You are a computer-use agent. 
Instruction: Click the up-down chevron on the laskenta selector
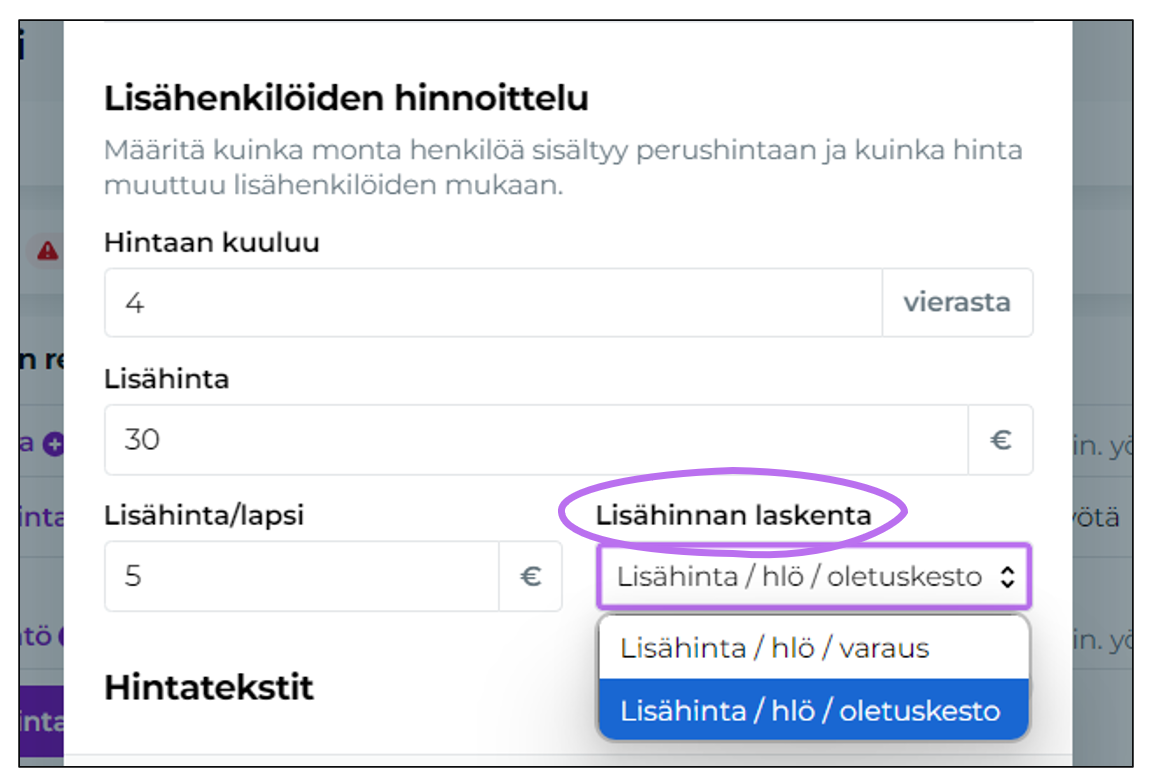(1006, 577)
